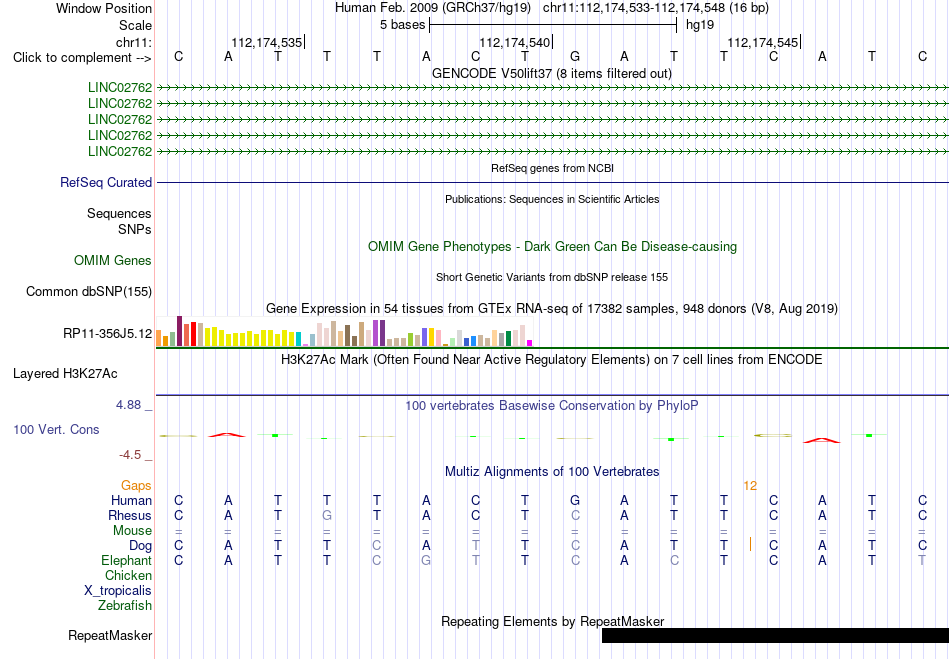Click the Chicken species label
Image resolution: width=950 pixels, height=659 pixels.
pyautogui.click(x=128, y=575)
